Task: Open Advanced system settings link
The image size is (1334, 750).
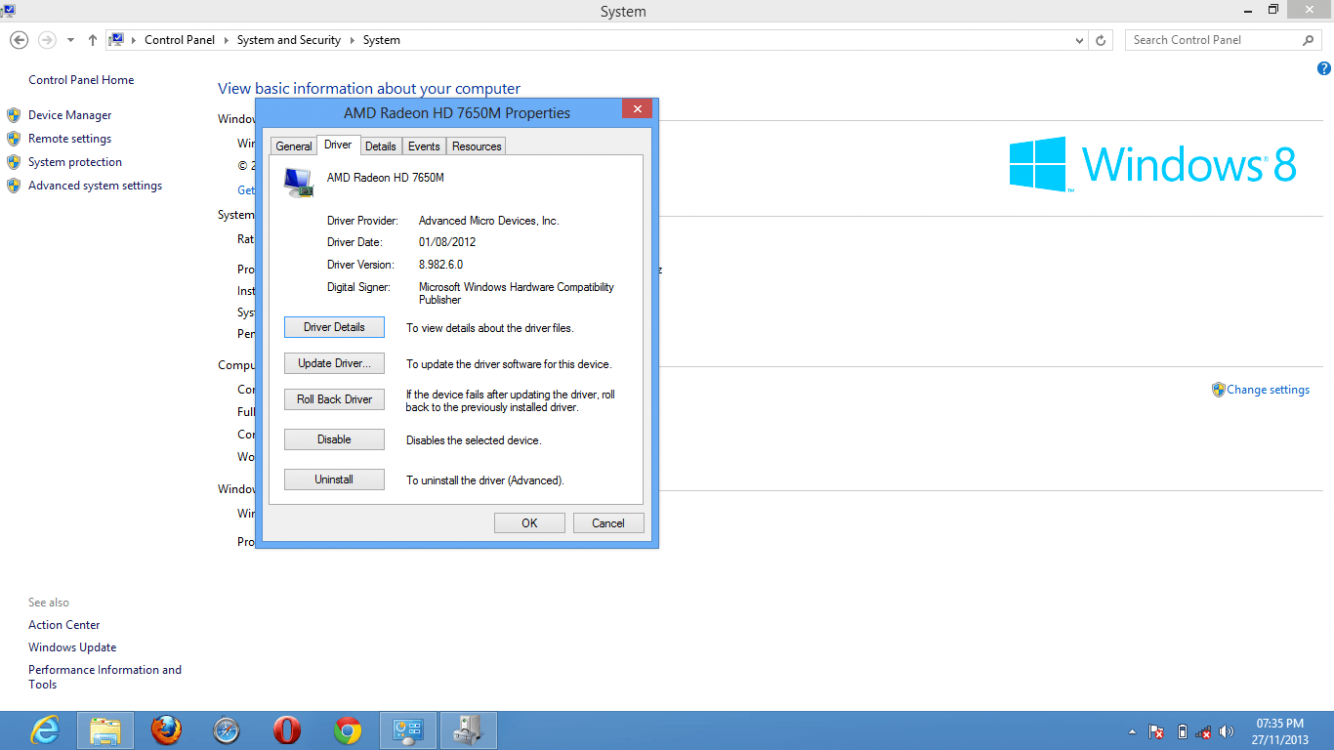Action: tap(95, 186)
